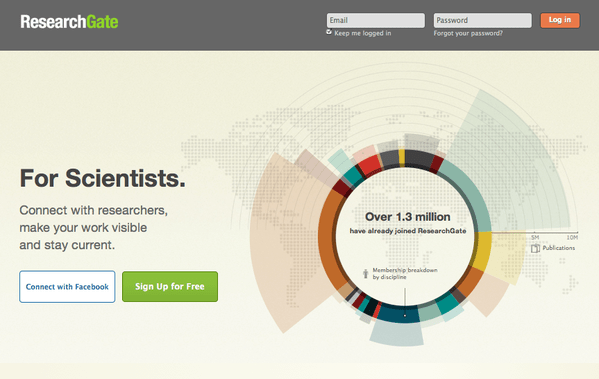The width and height of the screenshot is (599, 379).
Task: Click the "Publications" axis label
Action: [559, 248]
